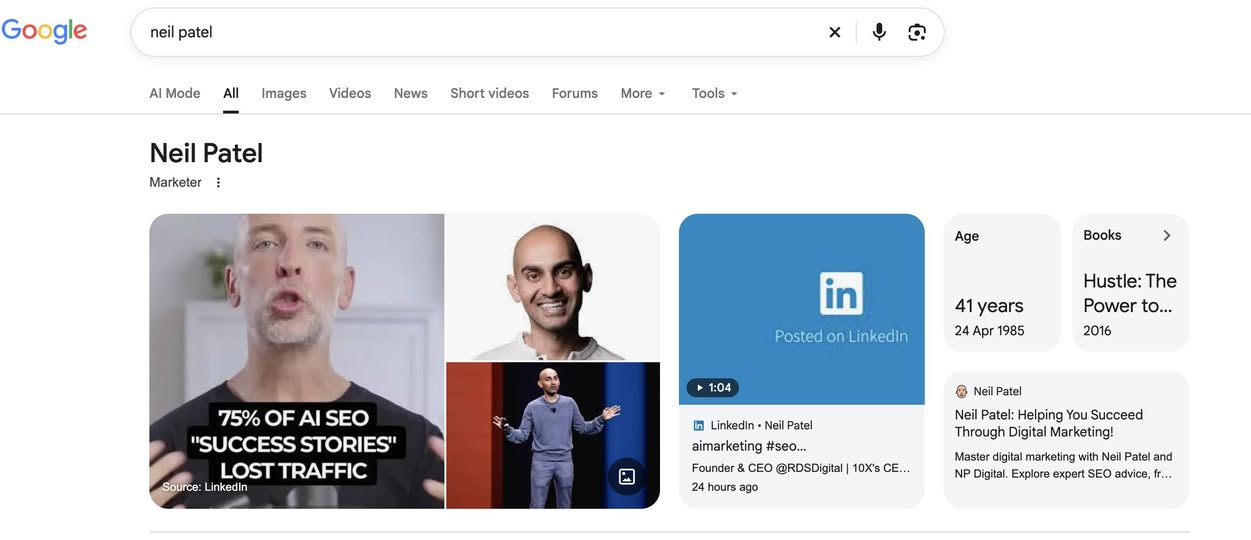Click the 24 hours ago timestamp

pos(725,487)
